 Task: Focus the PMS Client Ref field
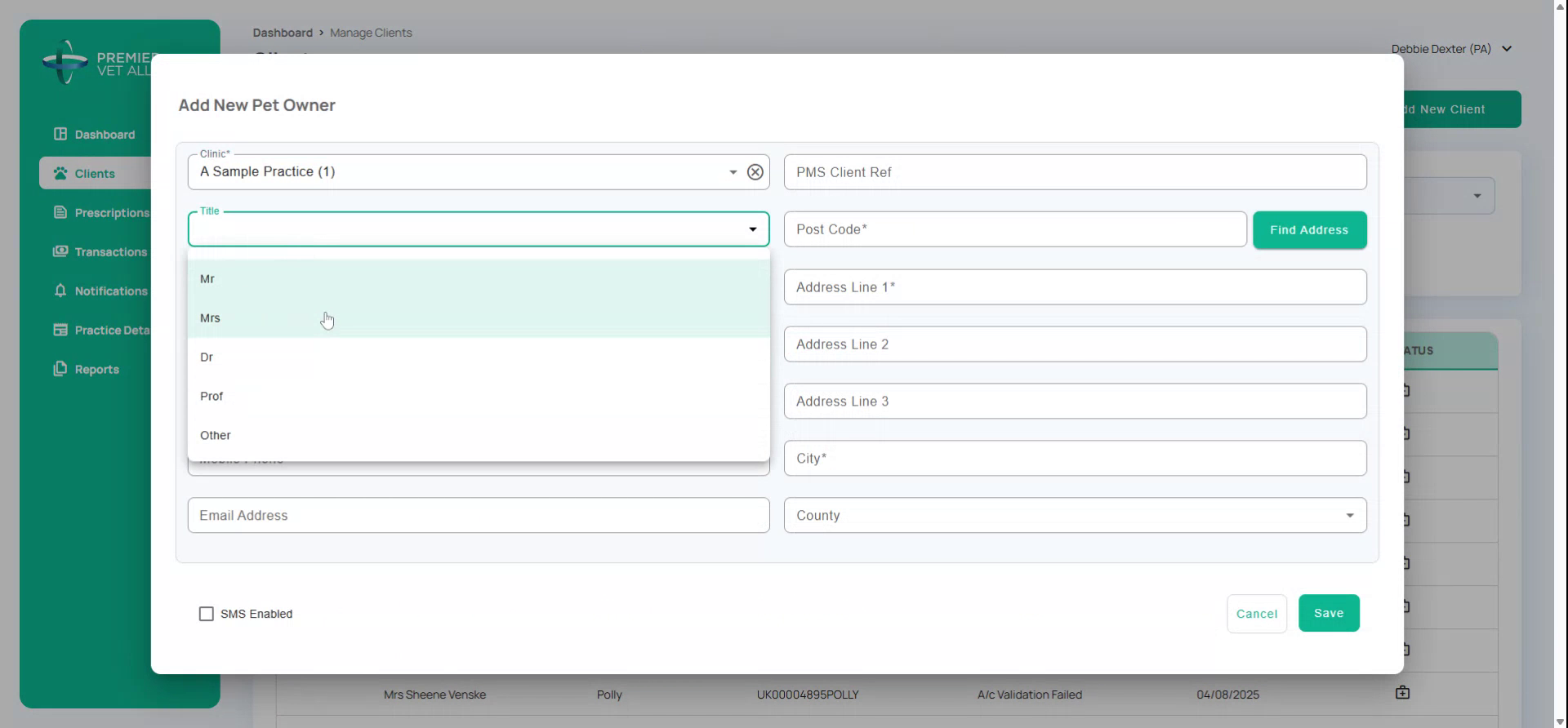tap(1075, 172)
